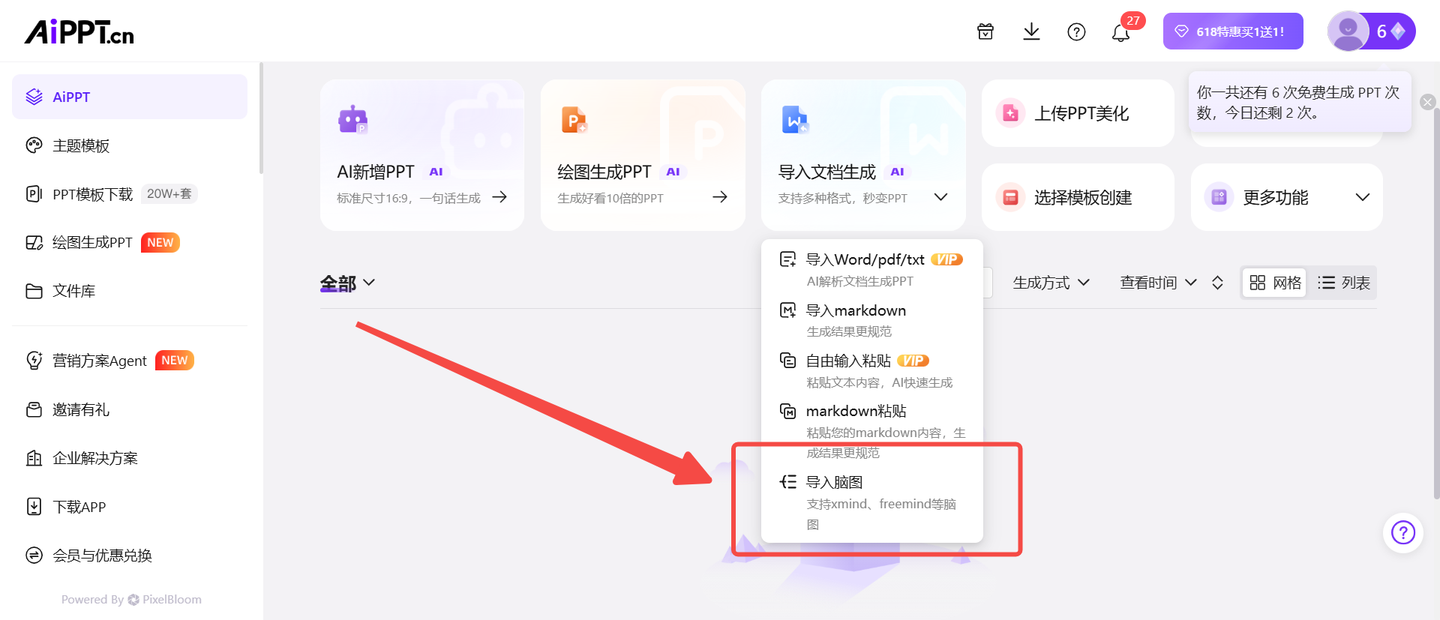Open the 绘图生成PPT card arrow

(719, 197)
